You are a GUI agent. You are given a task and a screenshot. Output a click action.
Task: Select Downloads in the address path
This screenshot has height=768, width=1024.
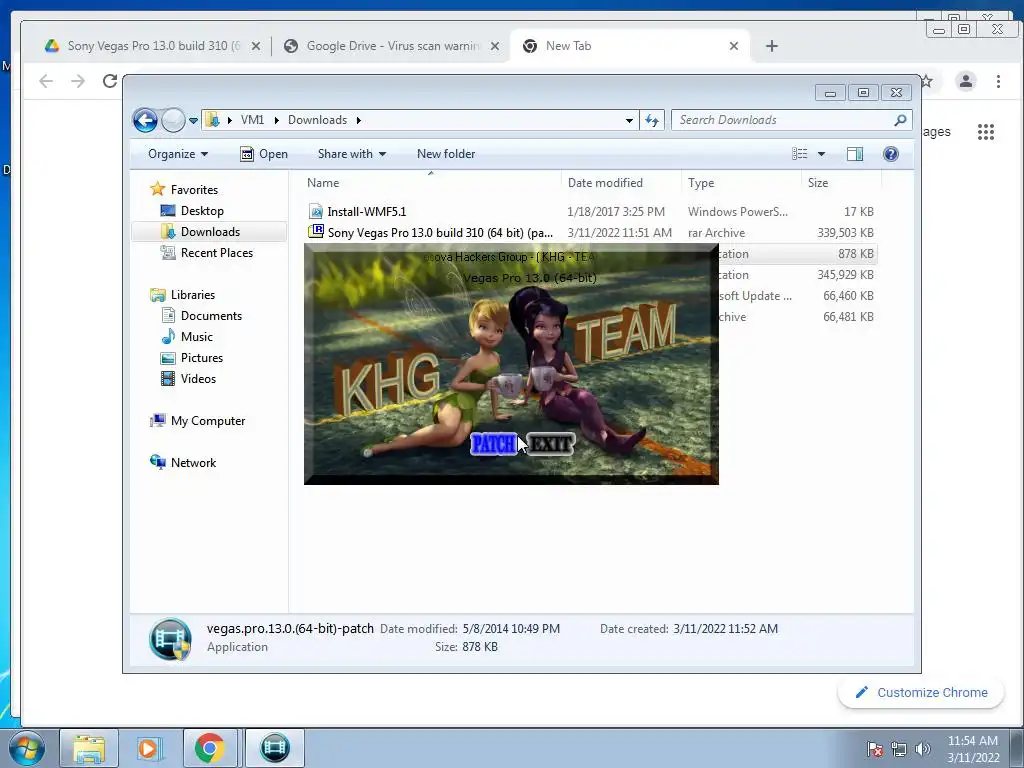pos(317,120)
